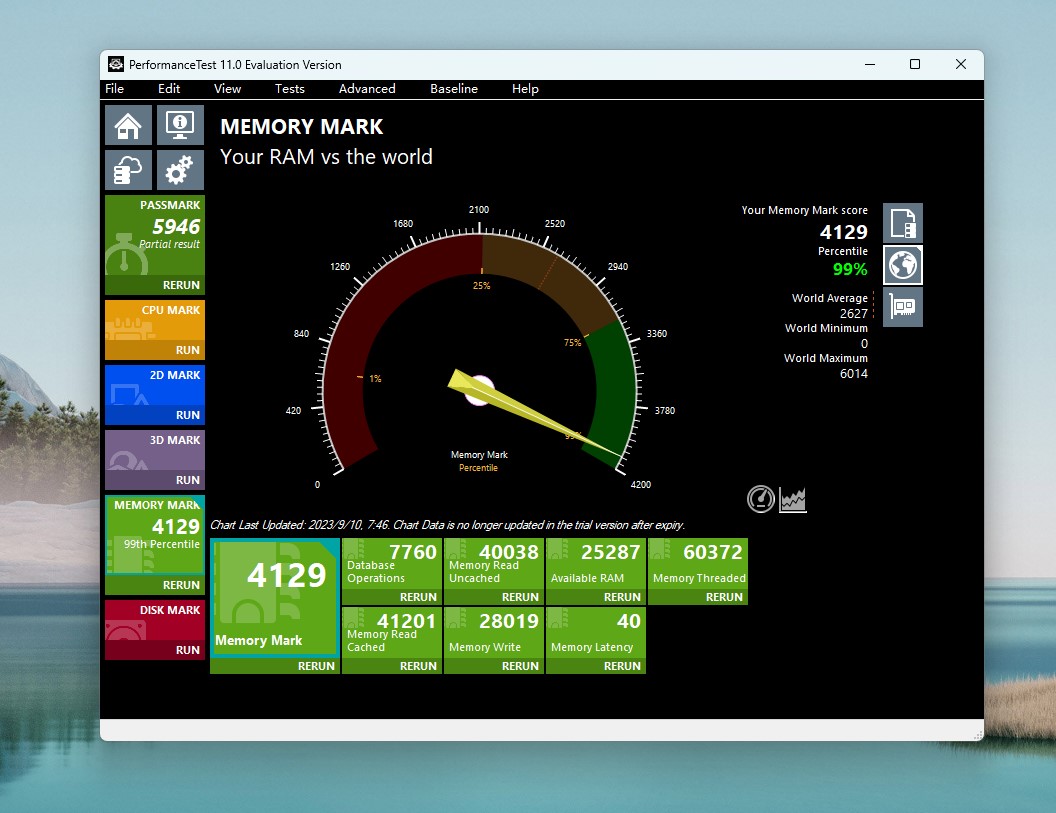Click the World Average 2627 value
The width and height of the screenshot is (1056, 813).
click(x=853, y=314)
